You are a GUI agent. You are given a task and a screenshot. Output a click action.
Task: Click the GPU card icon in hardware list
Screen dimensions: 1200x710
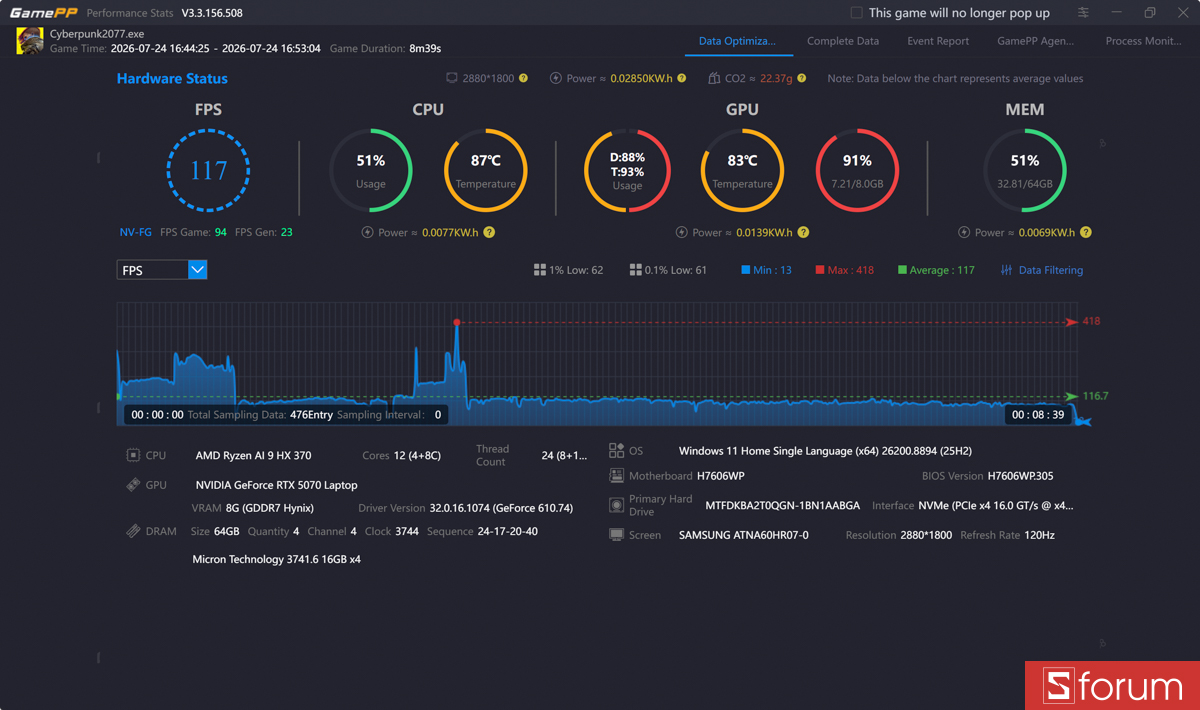[133, 485]
